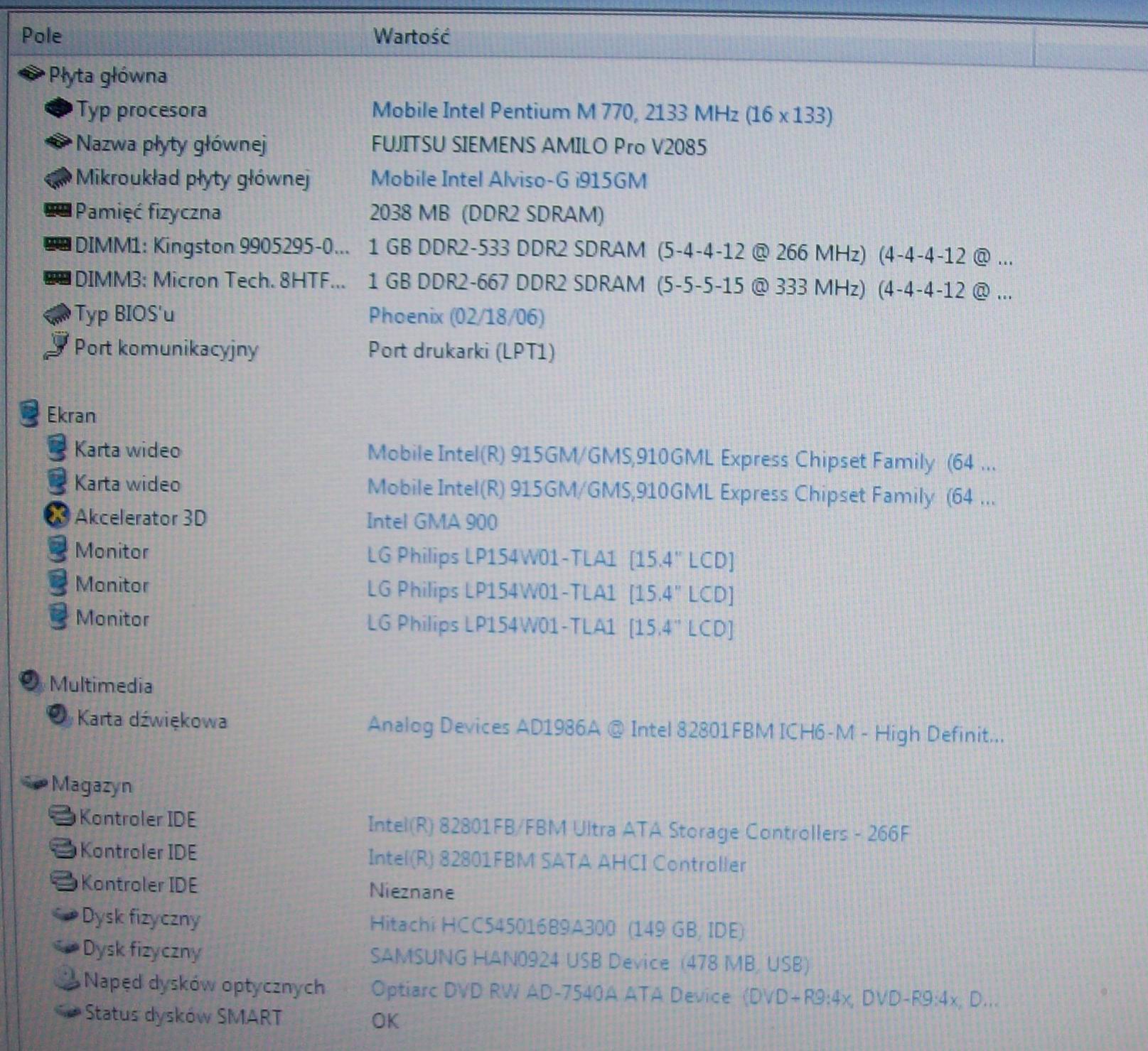Select the Magazyn section drive icon
Image resolution: width=1148 pixels, height=1051 pixels.
click(36, 783)
